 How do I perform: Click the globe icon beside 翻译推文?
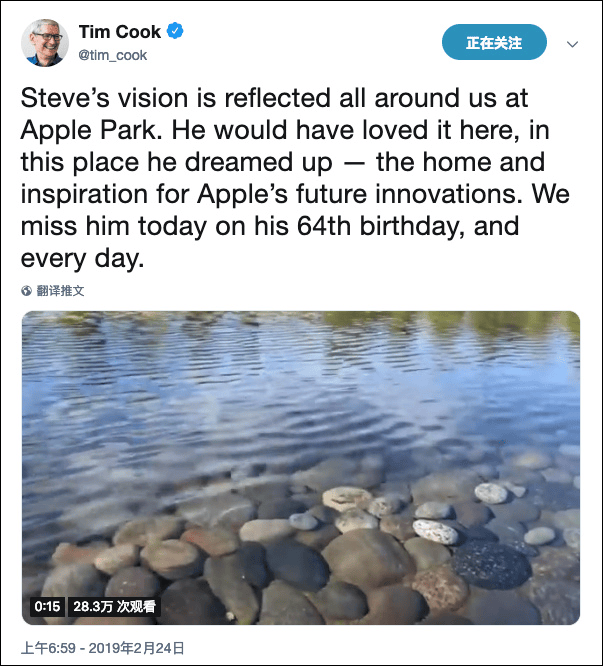(x=26, y=291)
